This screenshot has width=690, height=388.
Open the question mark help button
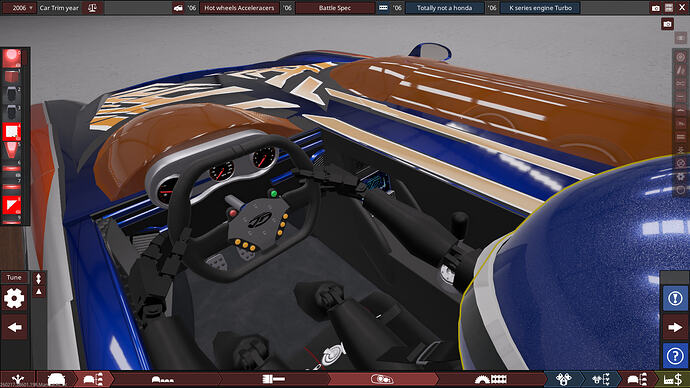pos(675,356)
